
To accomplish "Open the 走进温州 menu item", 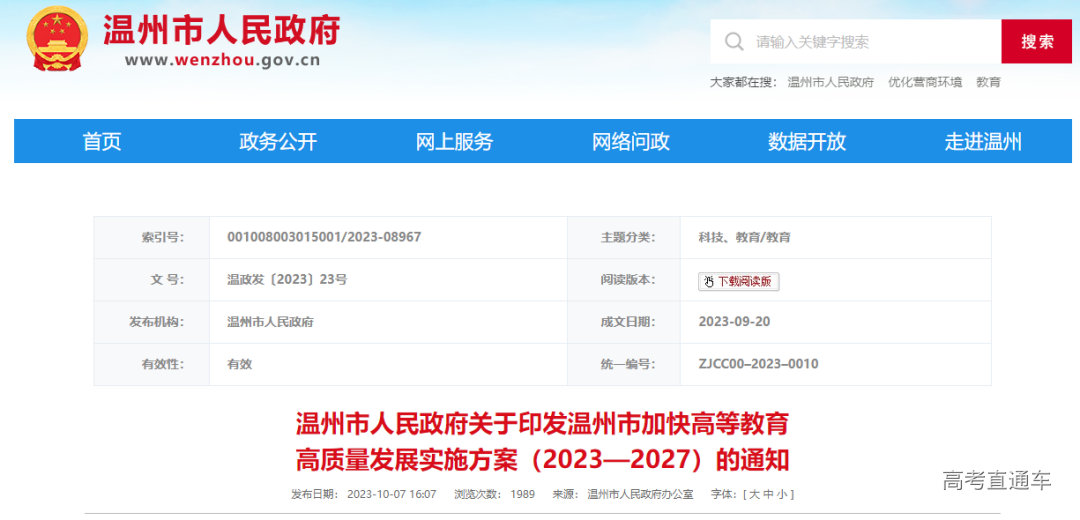I will pyautogui.click(x=984, y=141).
